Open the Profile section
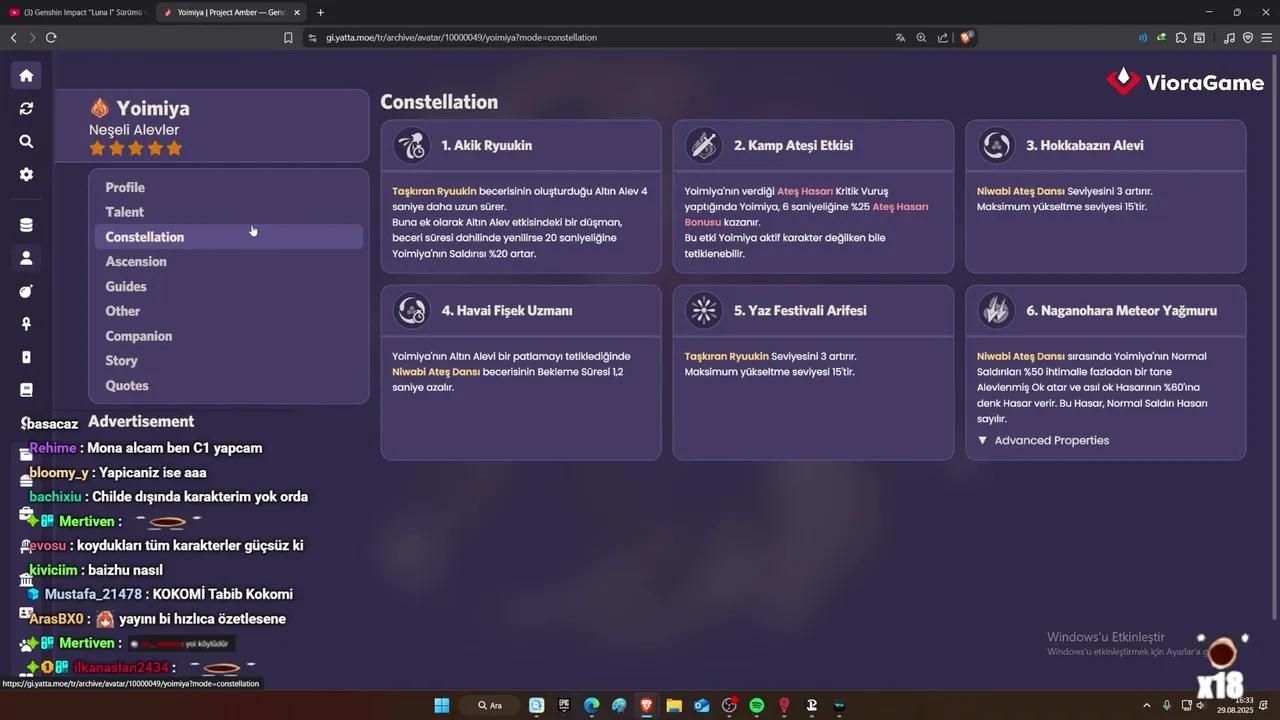Image resolution: width=1280 pixels, height=720 pixels. coord(228,187)
